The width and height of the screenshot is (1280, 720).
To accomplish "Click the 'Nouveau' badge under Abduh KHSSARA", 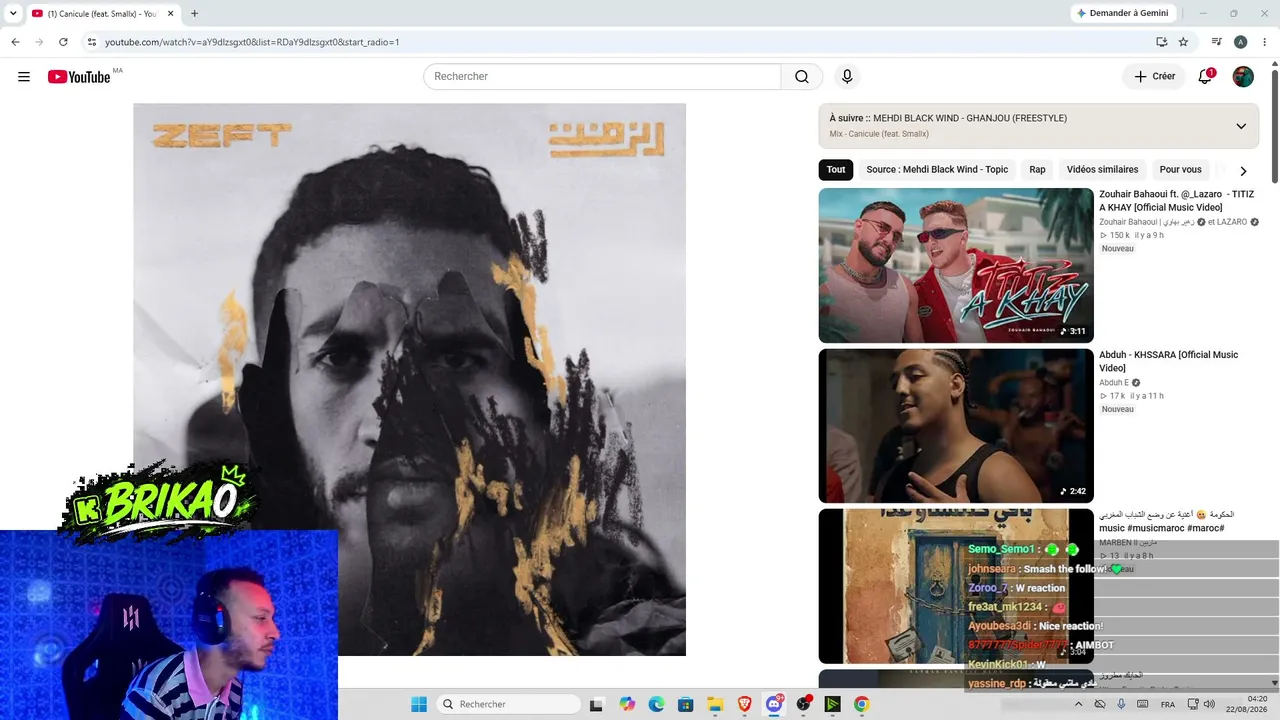I will [1118, 409].
